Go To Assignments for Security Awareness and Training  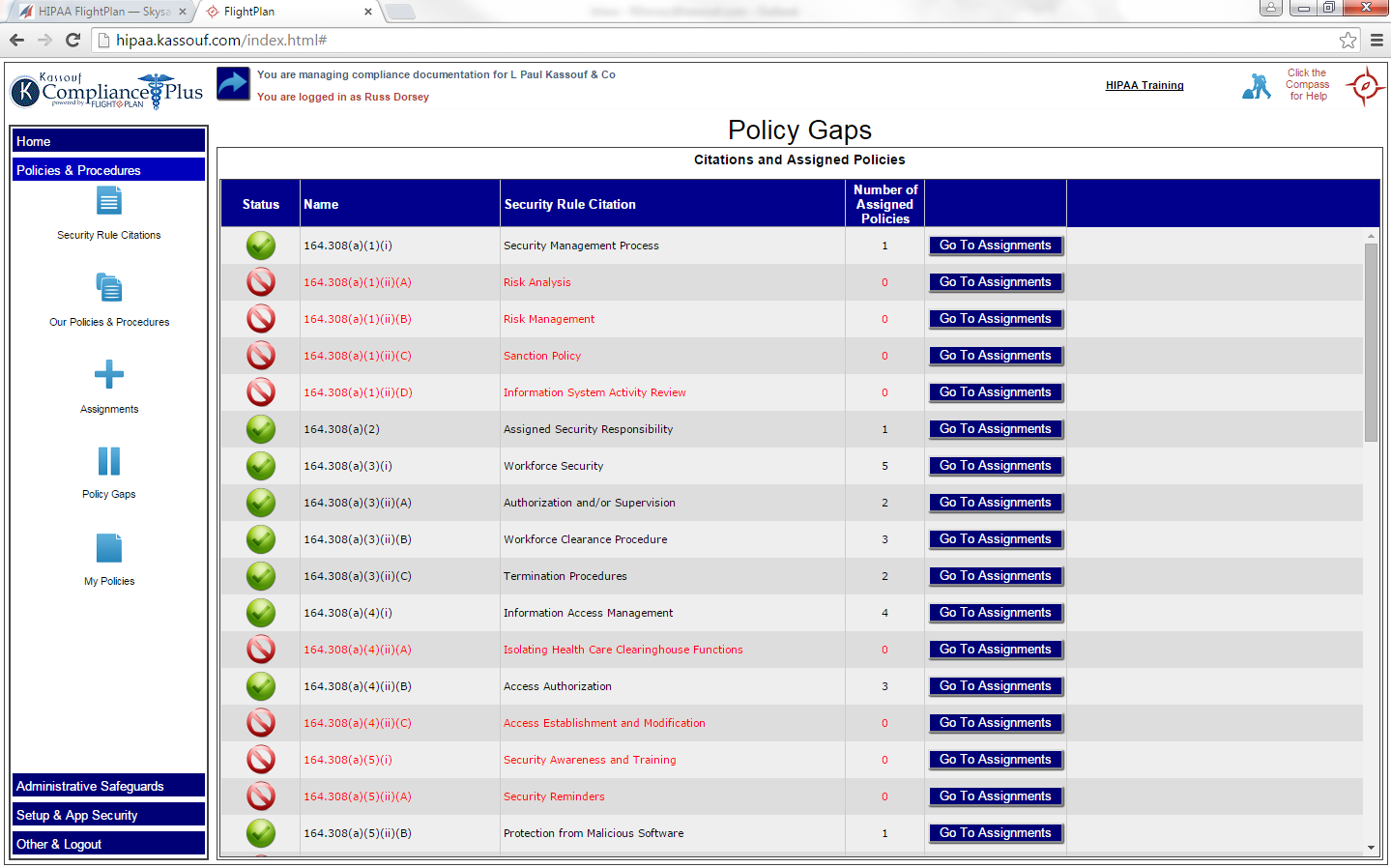(x=995, y=760)
